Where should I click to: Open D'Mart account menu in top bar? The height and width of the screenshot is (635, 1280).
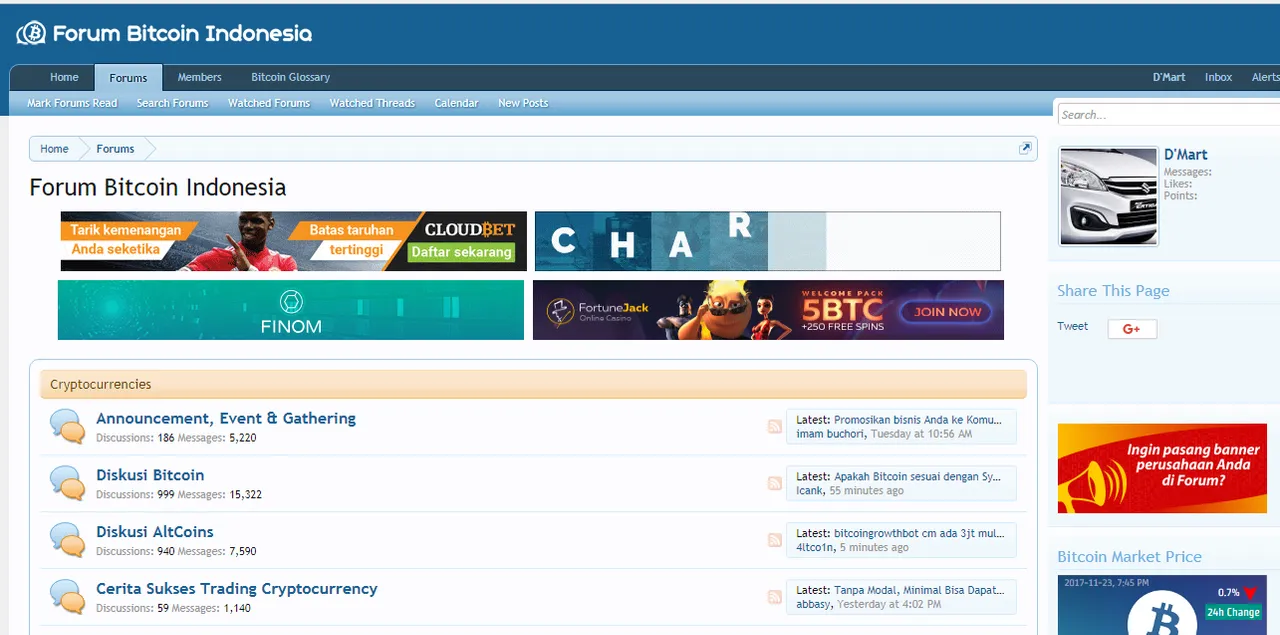(1169, 77)
